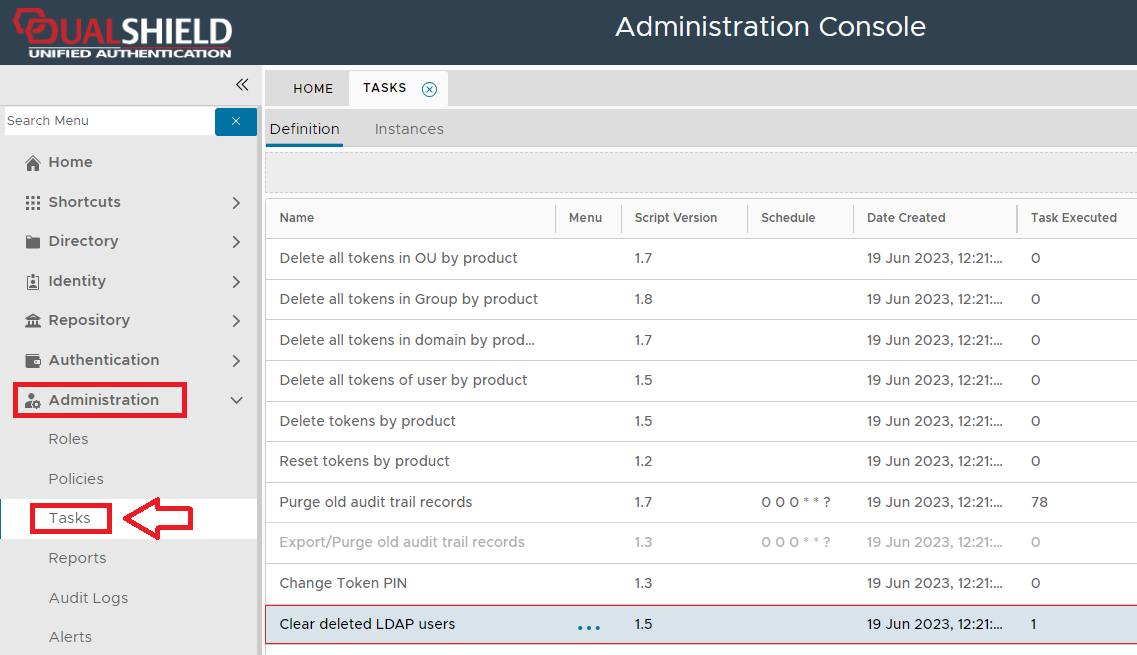Image resolution: width=1137 pixels, height=655 pixels.
Task: Close the Tasks tab
Action: tap(429, 89)
